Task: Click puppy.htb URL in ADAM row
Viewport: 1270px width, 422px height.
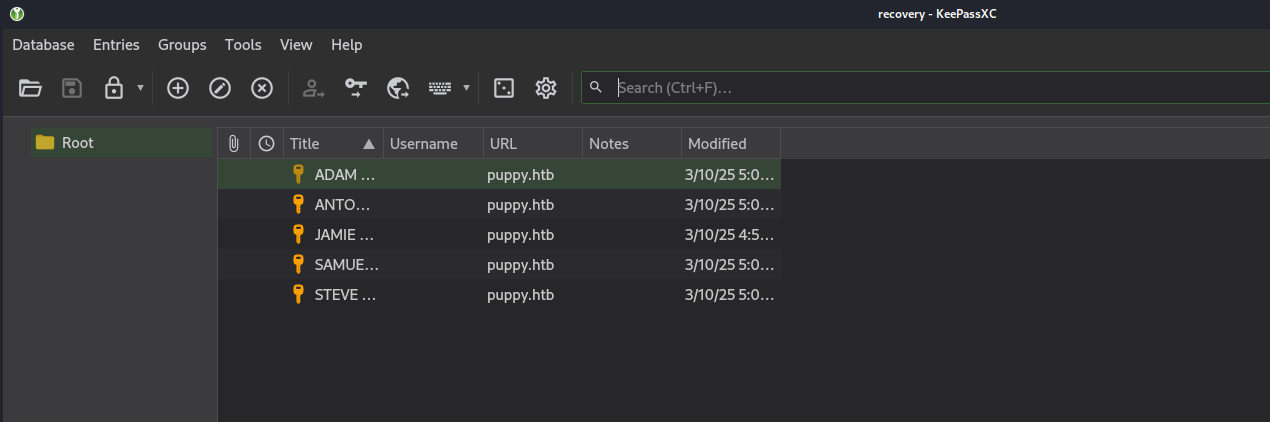Action: point(521,175)
